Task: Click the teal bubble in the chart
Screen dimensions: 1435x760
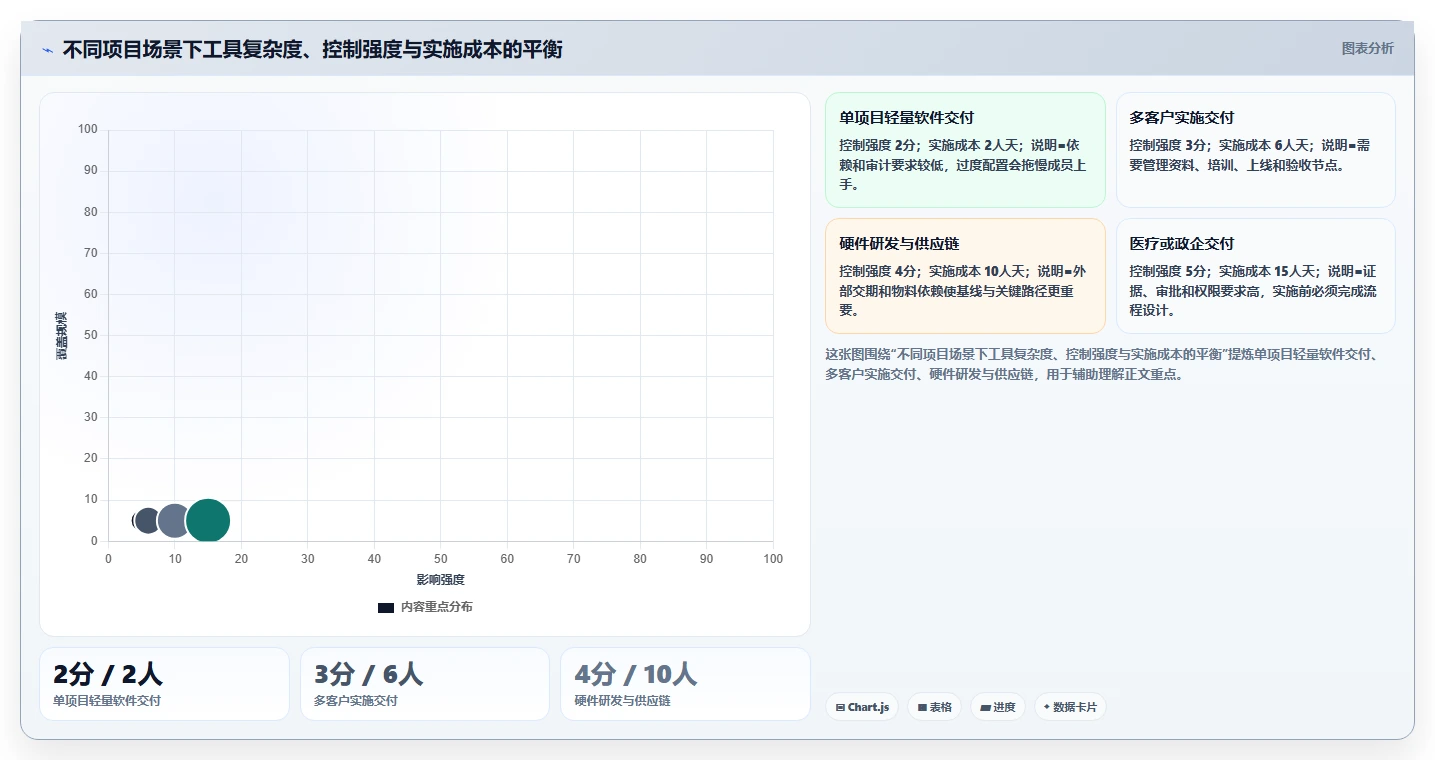Action: 208,520
